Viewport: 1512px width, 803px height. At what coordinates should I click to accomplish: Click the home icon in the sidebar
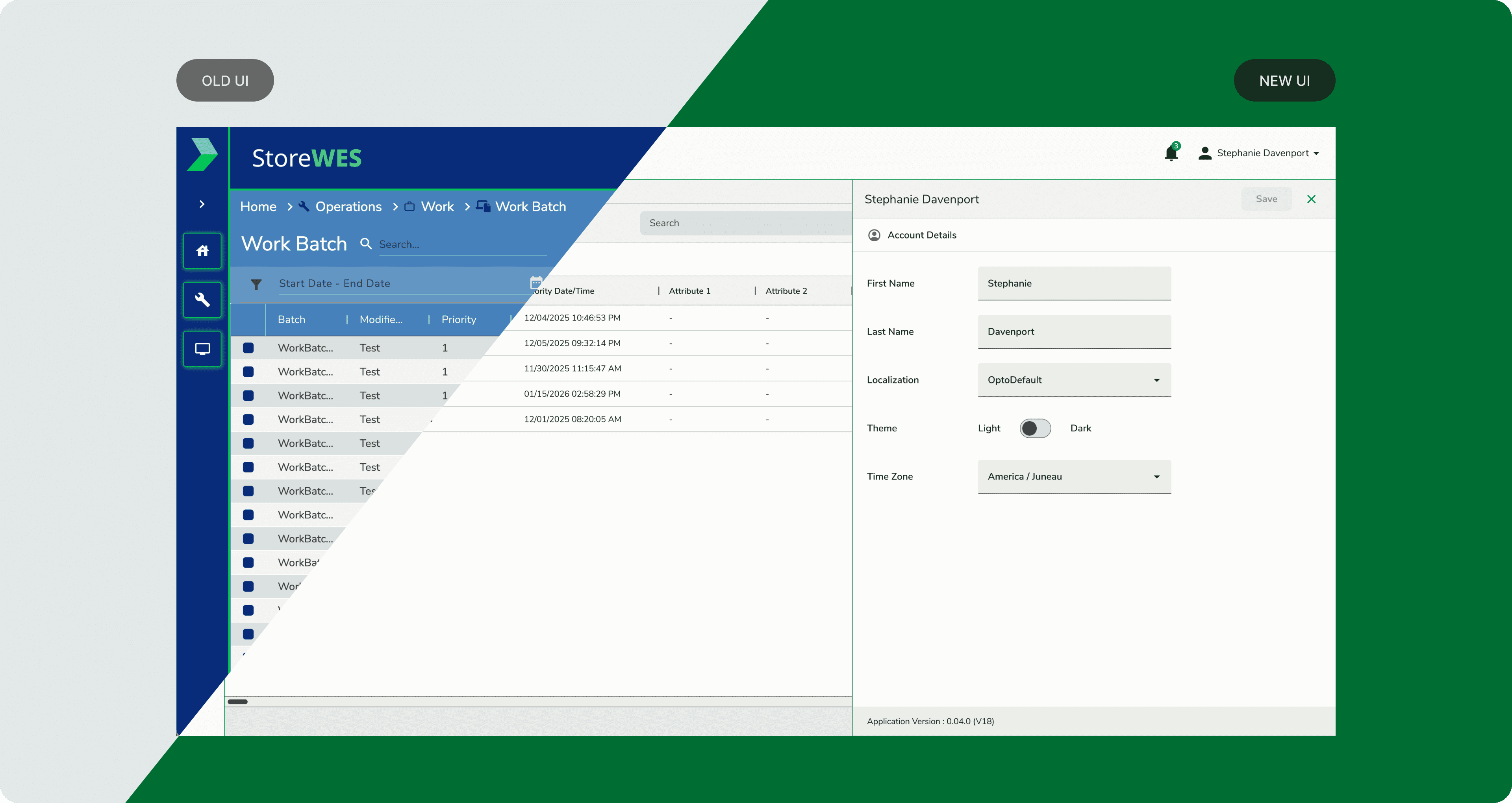click(202, 251)
